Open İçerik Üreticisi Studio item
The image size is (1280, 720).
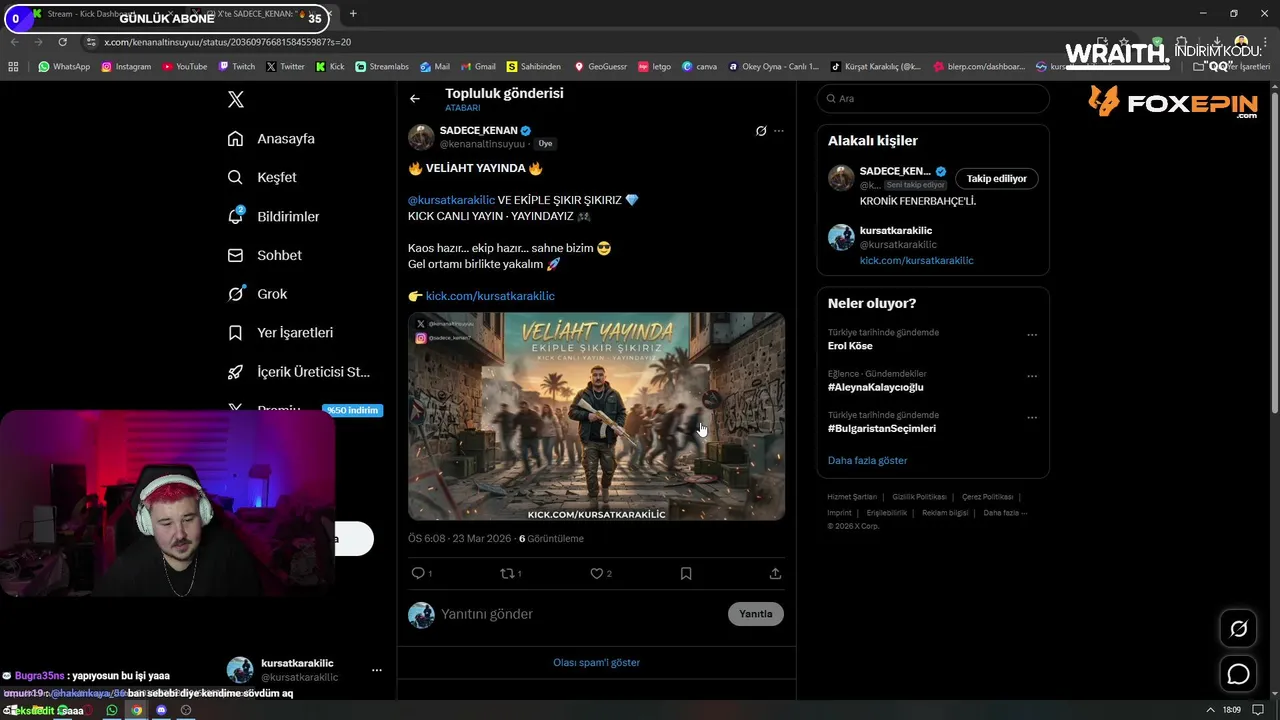tap(298, 372)
